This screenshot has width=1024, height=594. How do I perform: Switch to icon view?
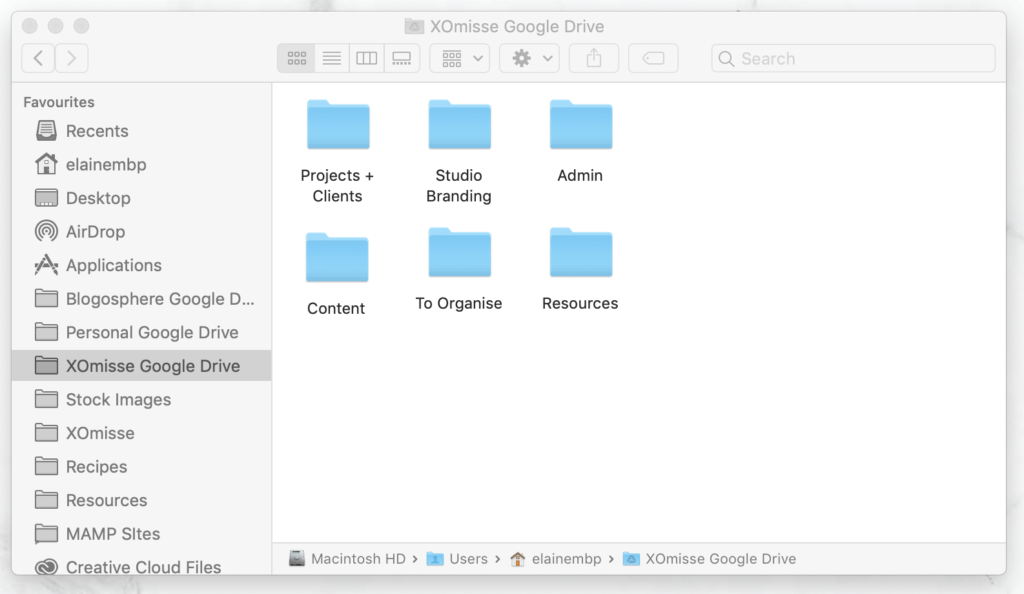click(296, 58)
